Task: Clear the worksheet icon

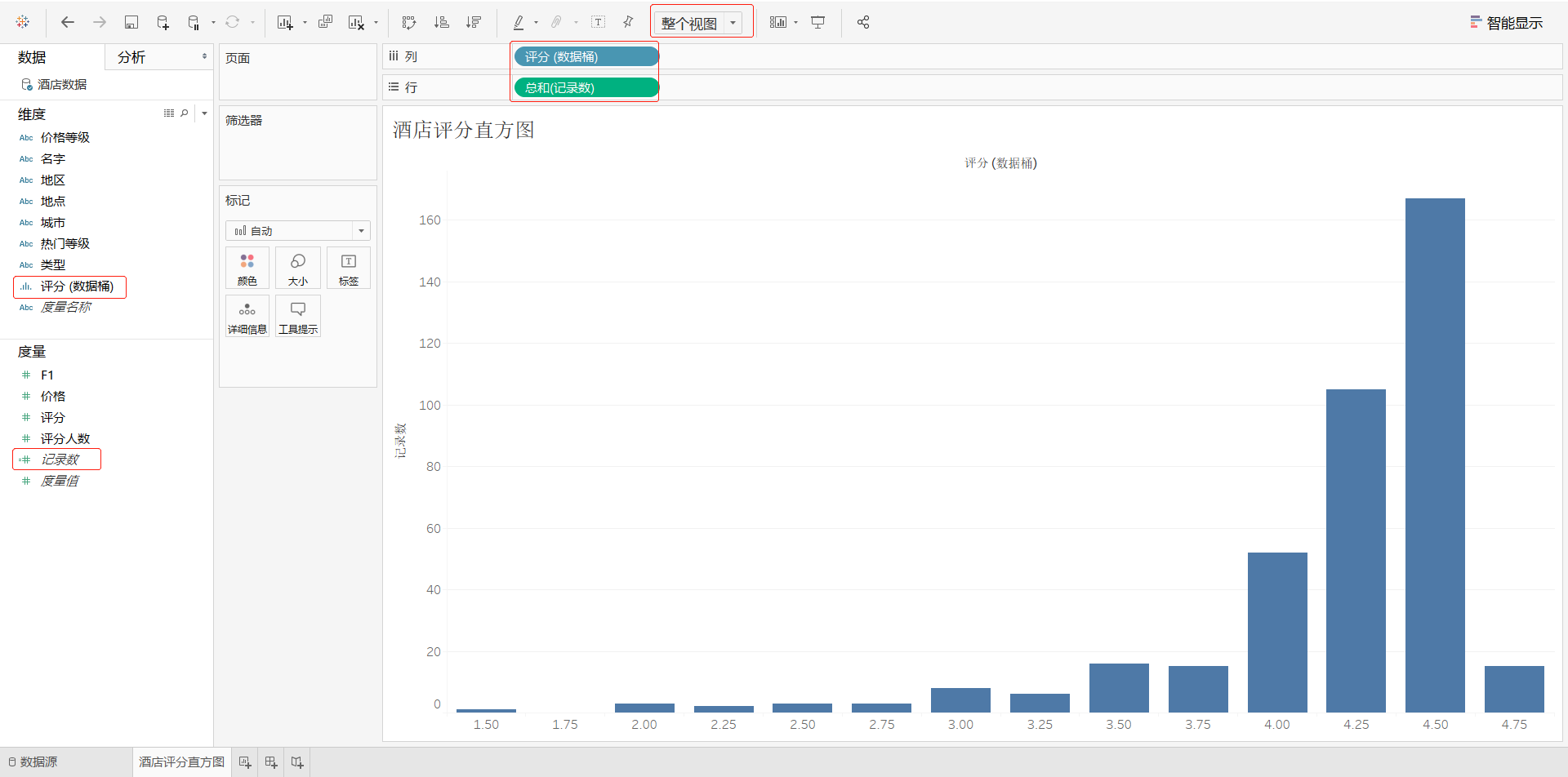Action: tap(356, 22)
